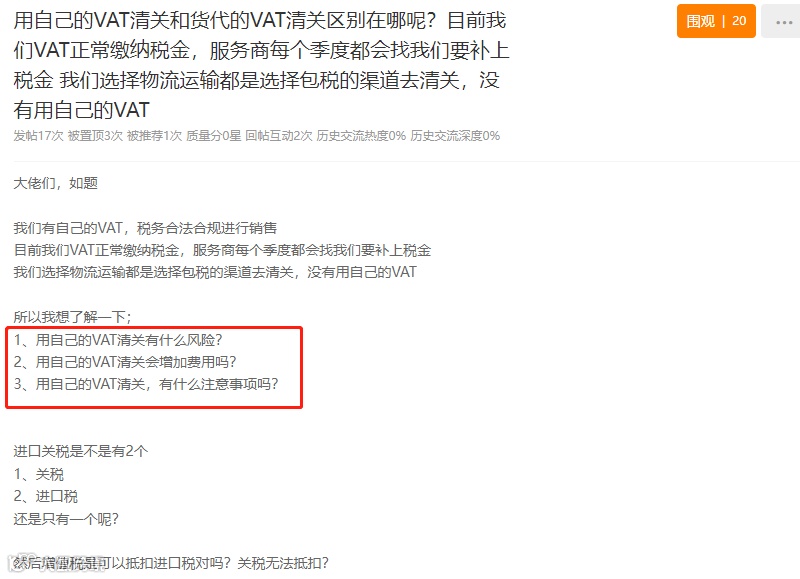Click question 1 about VAT清关 风险

click(118, 340)
